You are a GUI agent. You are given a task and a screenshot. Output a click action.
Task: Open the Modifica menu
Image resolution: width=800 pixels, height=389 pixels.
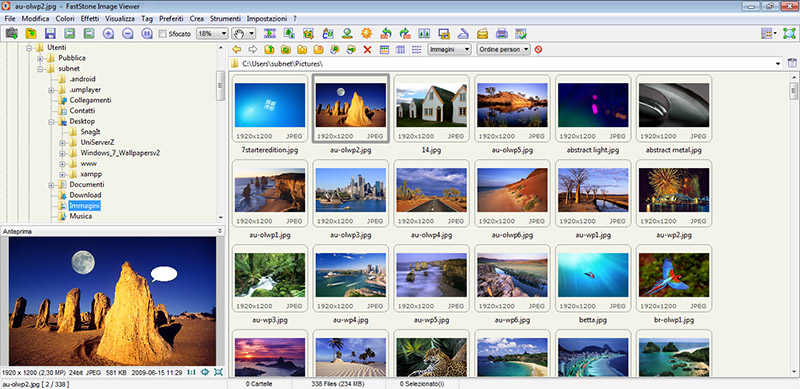click(x=35, y=18)
